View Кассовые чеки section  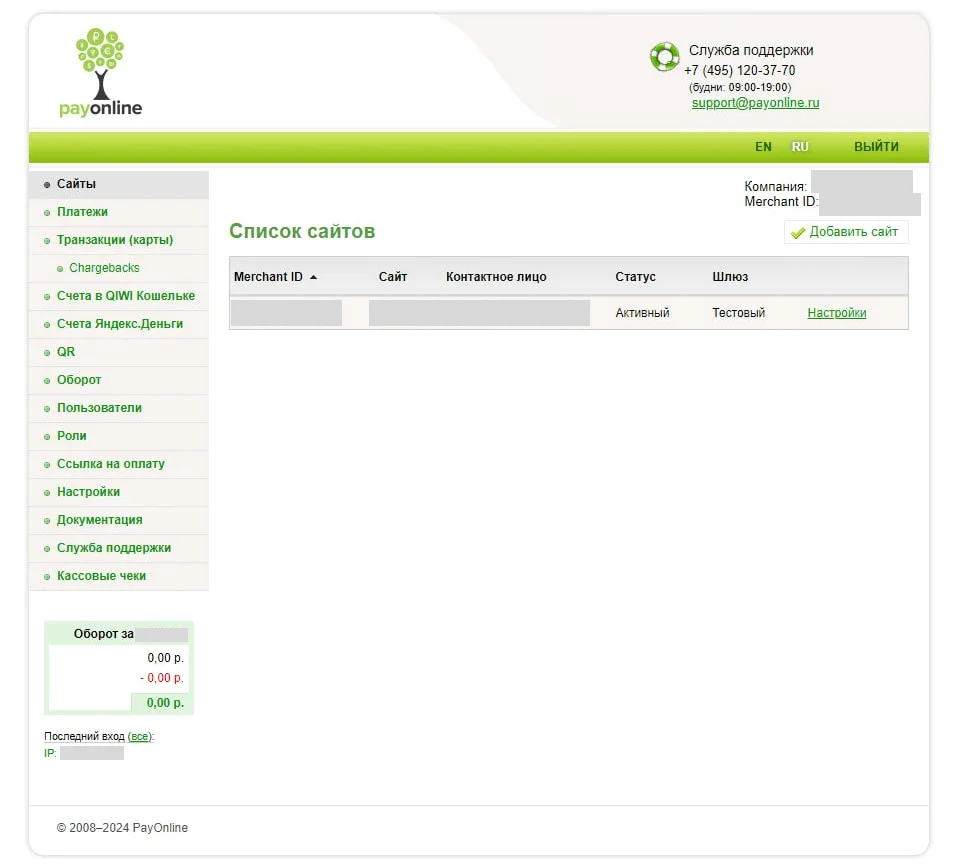tap(101, 576)
